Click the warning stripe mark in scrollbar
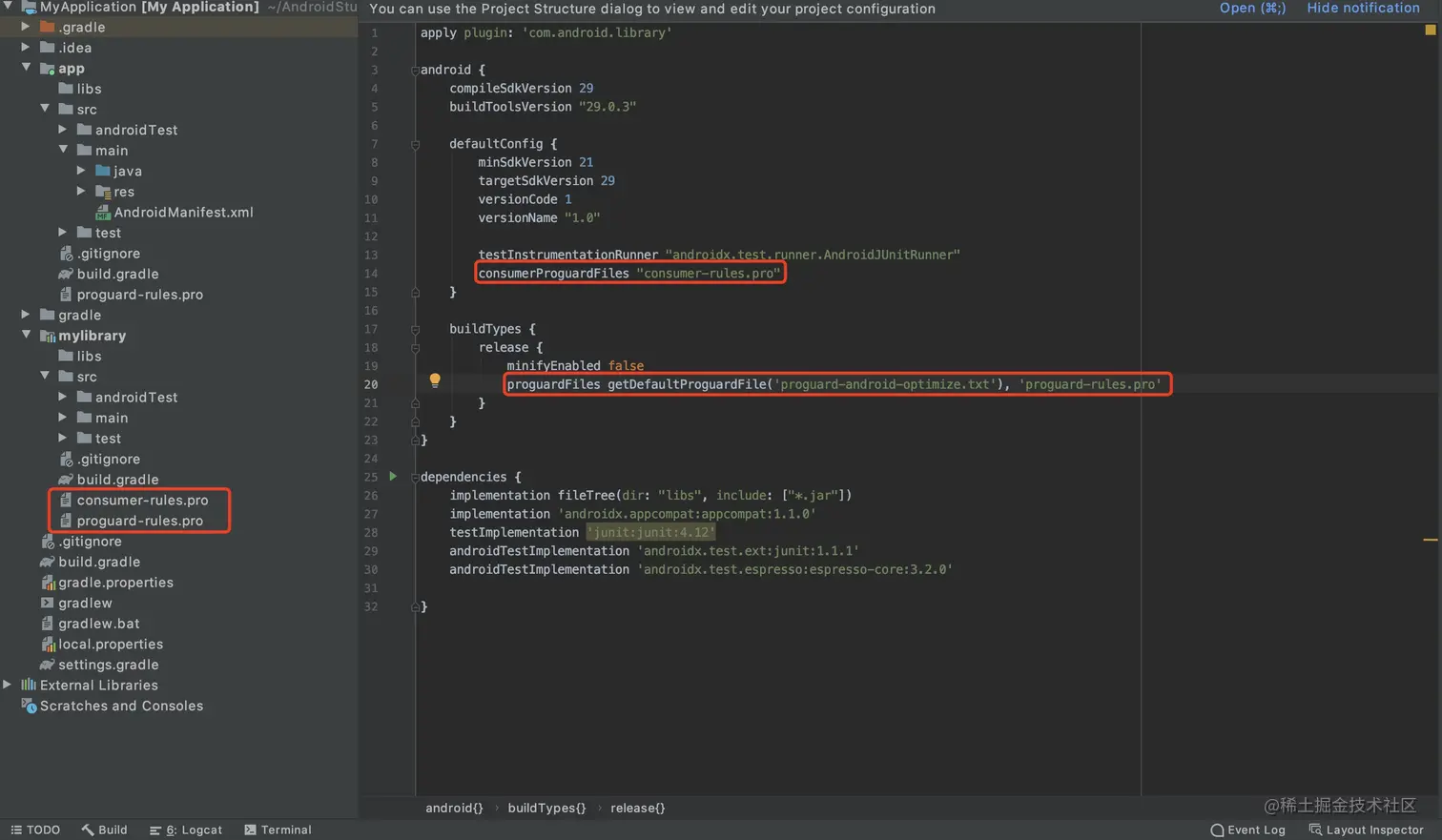1442x840 pixels. pyautogui.click(x=1431, y=540)
